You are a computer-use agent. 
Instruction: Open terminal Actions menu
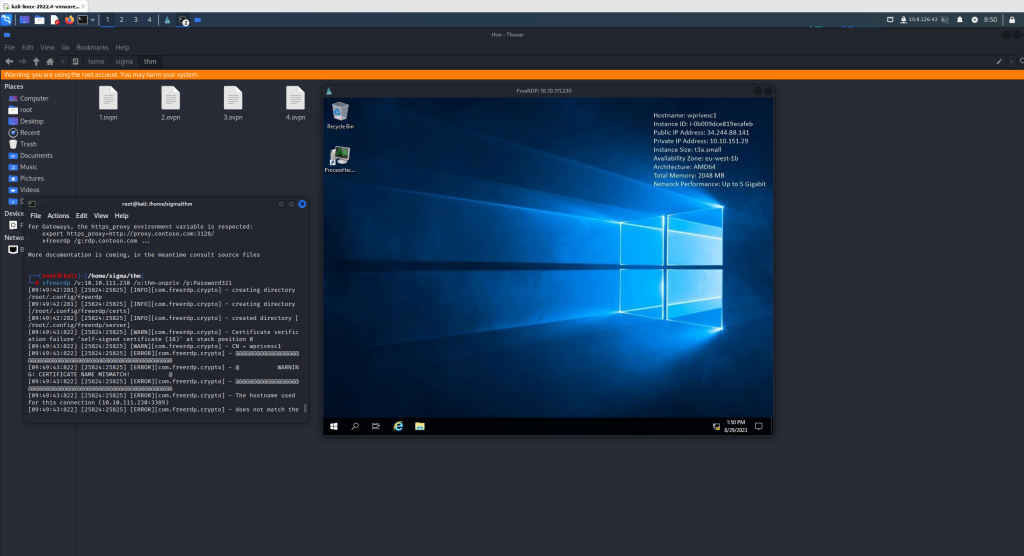point(58,216)
